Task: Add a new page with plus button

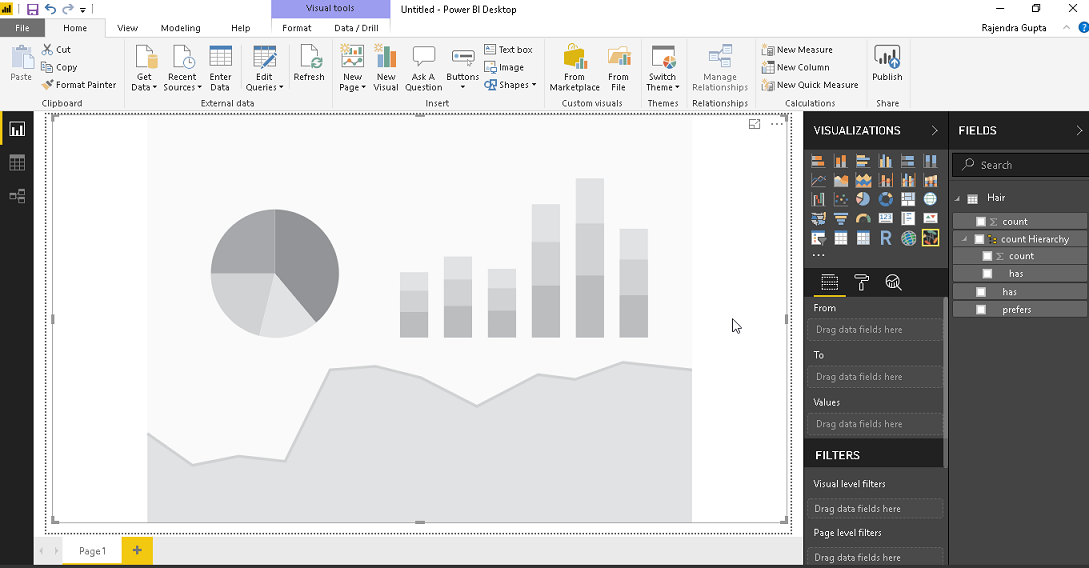Action: pos(137,550)
